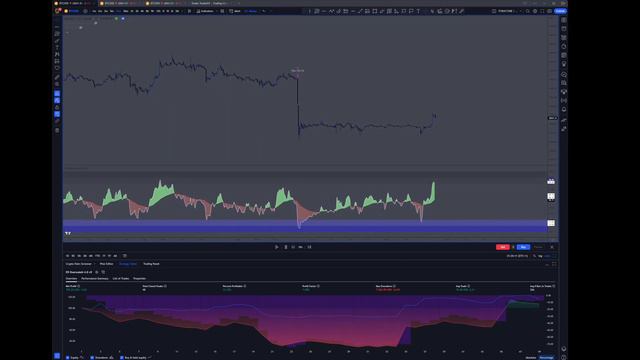Create an Alert from the top toolbar
The height and width of the screenshot is (360, 640).
pos(235,11)
